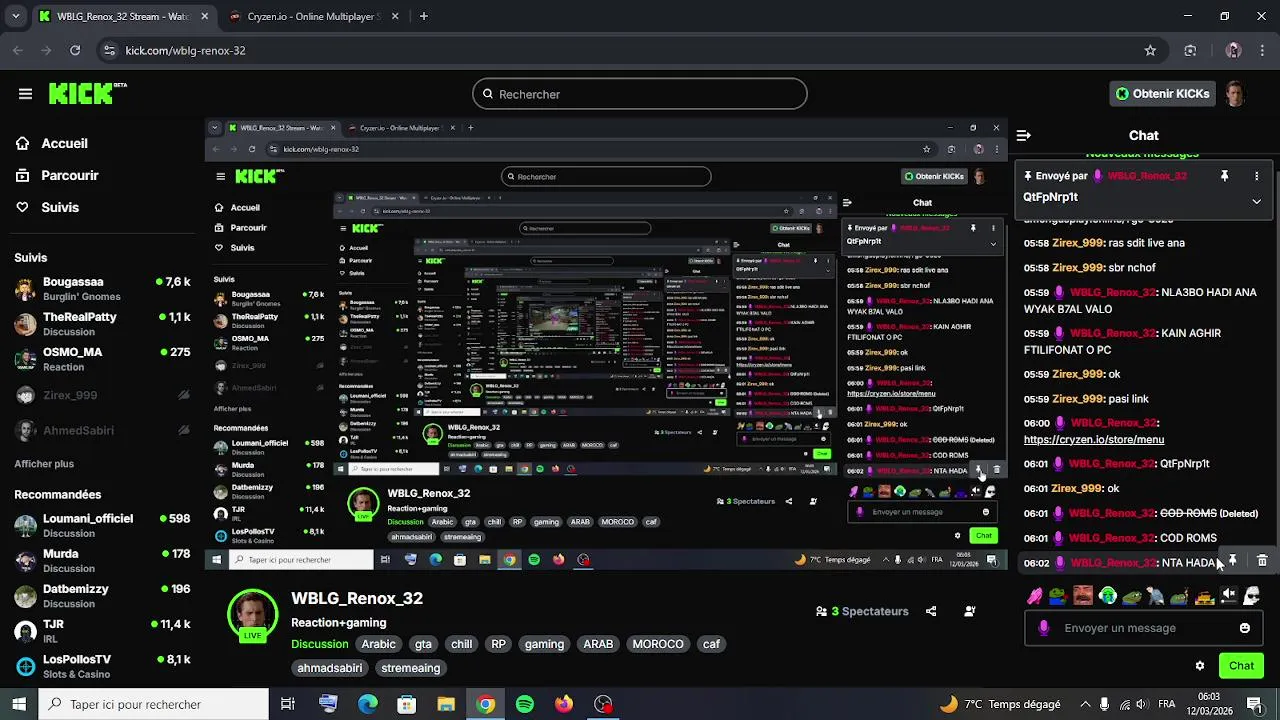1280x720 pixels.
Task: Expand pinned message chevron
Action: click(x=1256, y=201)
